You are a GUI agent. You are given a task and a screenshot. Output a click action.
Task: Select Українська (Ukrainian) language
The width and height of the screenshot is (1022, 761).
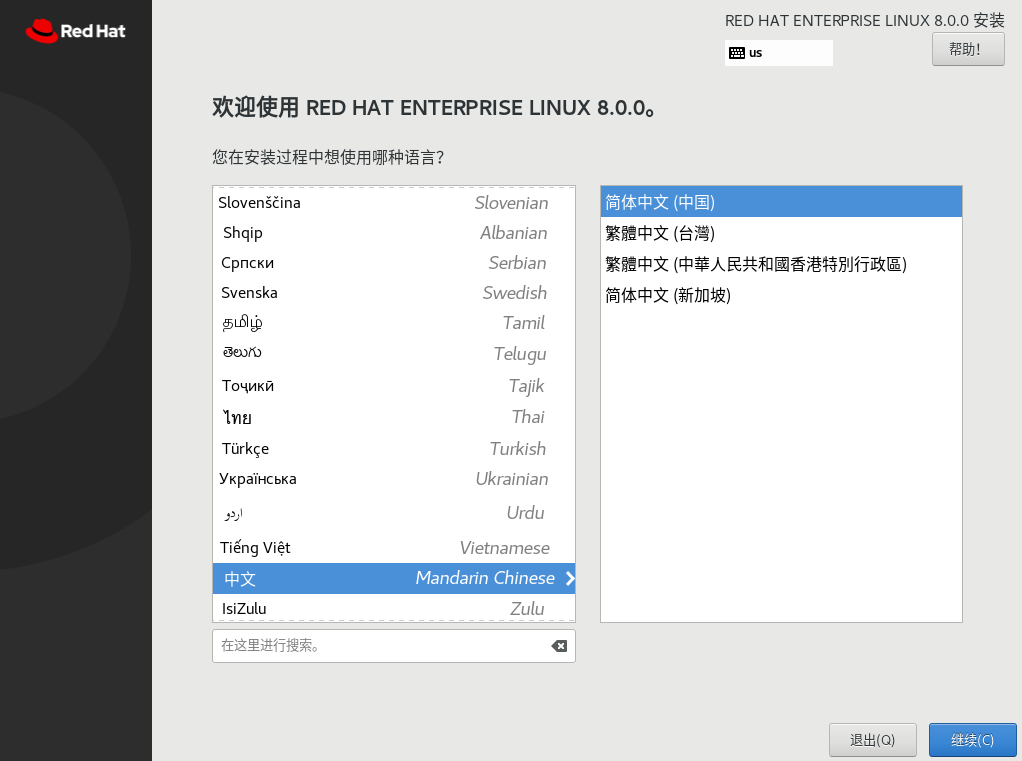click(300, 479)
